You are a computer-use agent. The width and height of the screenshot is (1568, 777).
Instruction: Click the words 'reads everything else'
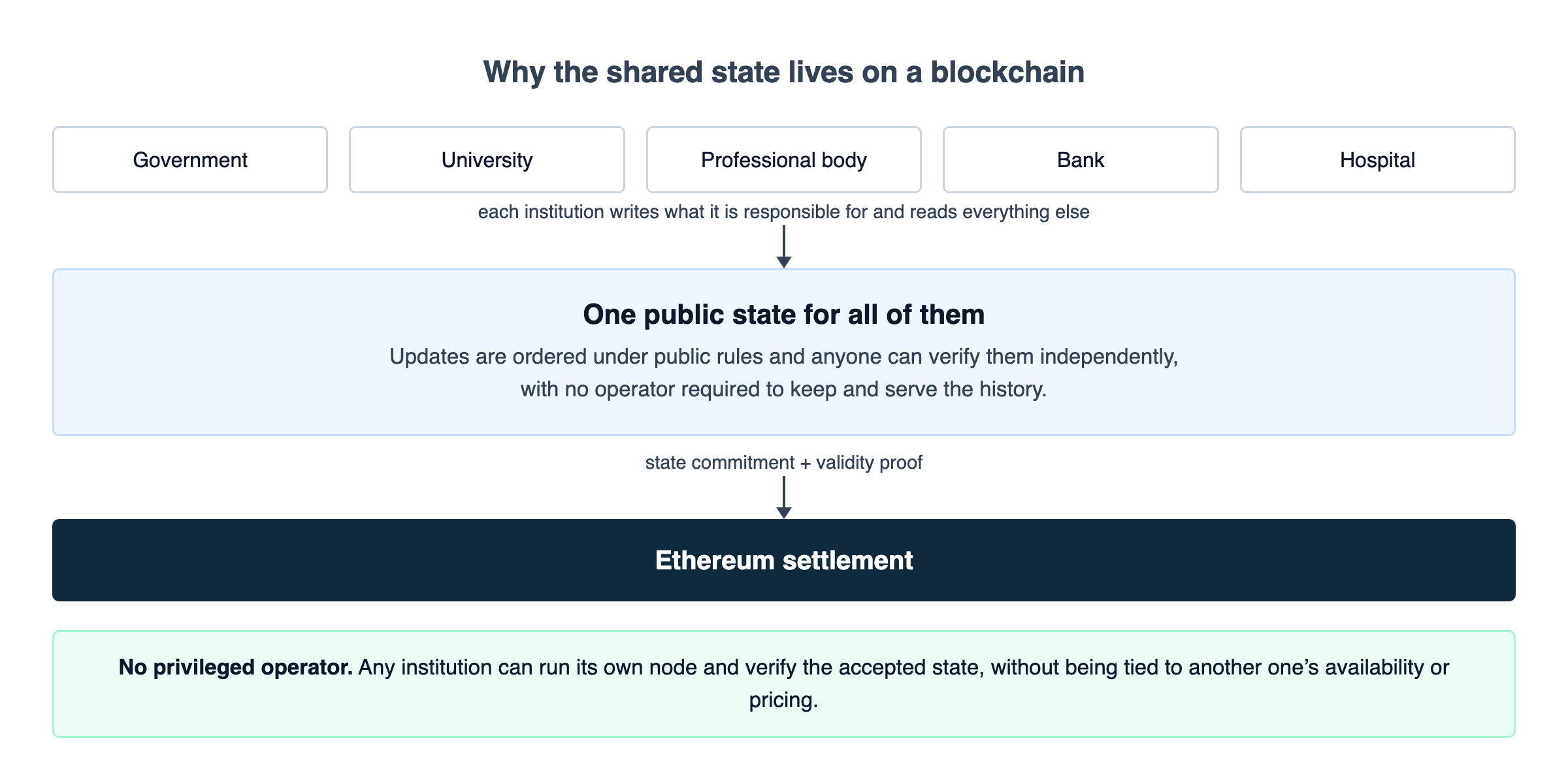pos(1004,212)
